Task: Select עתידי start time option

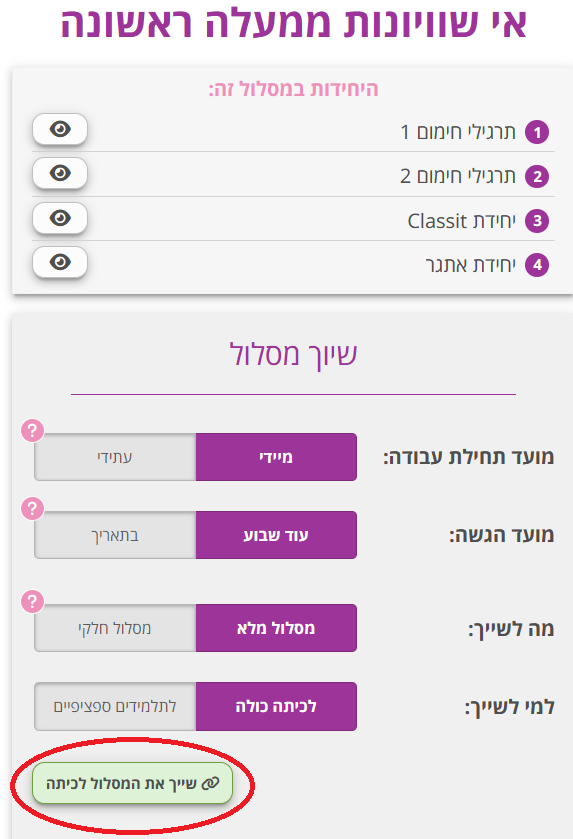Action: coord(115,457)
